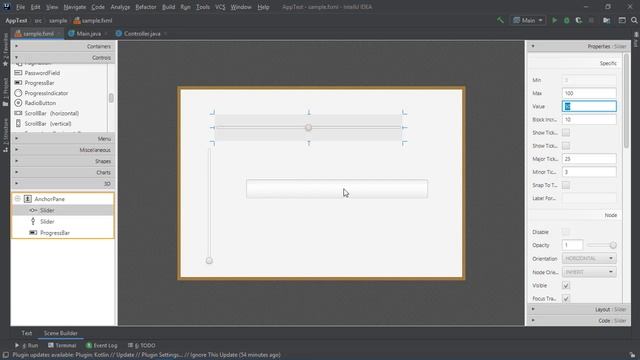Open the Favorites tool window on the left edge

coord(5,49)
